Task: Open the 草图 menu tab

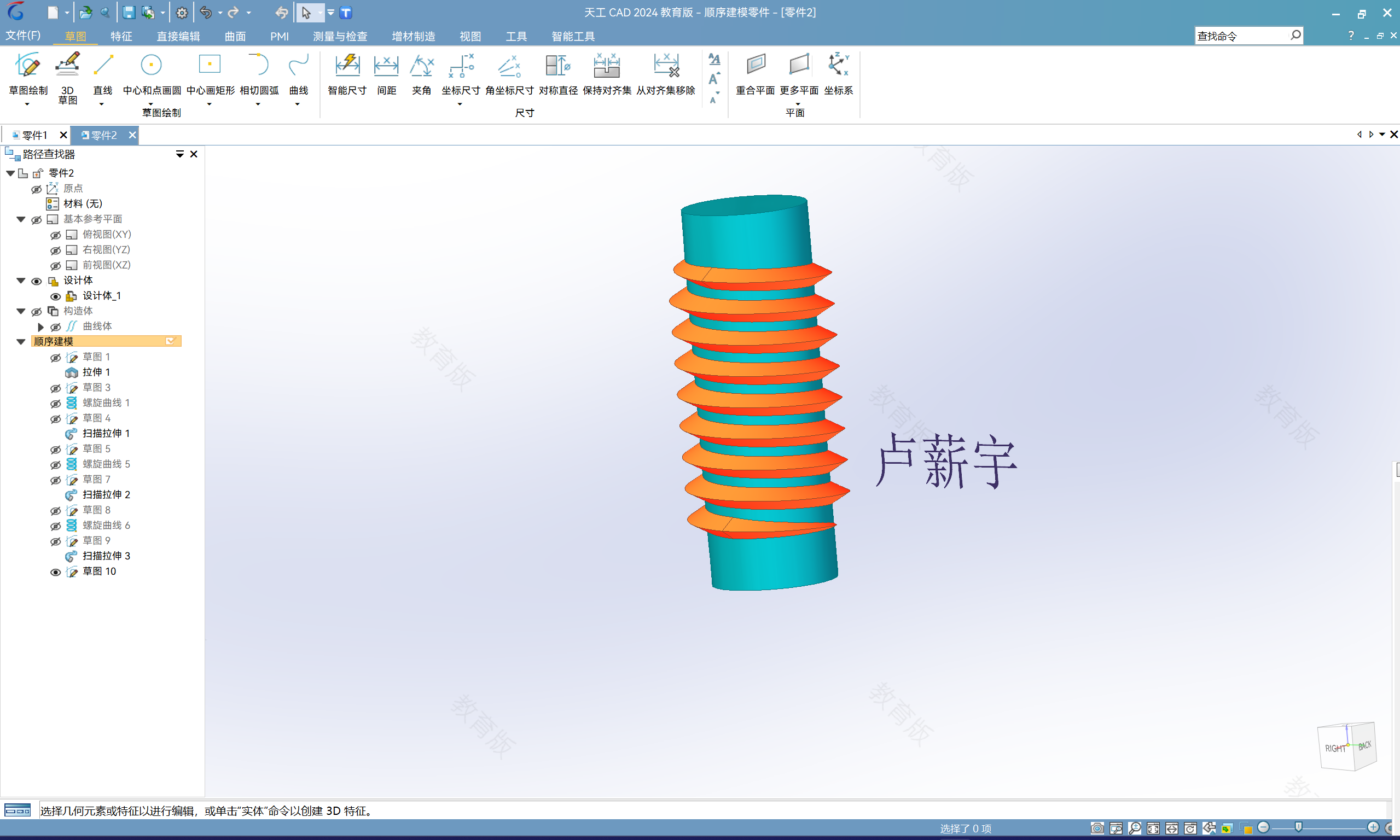Action: (74, 37)
